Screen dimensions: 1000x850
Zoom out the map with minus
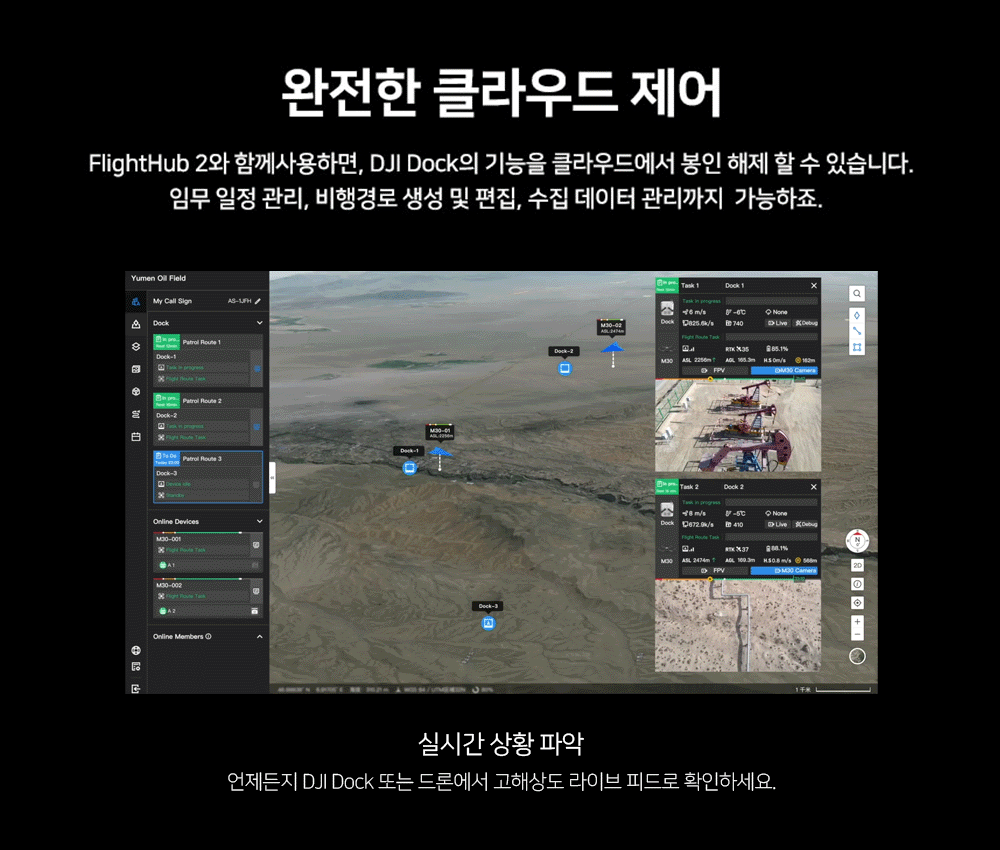857,635
